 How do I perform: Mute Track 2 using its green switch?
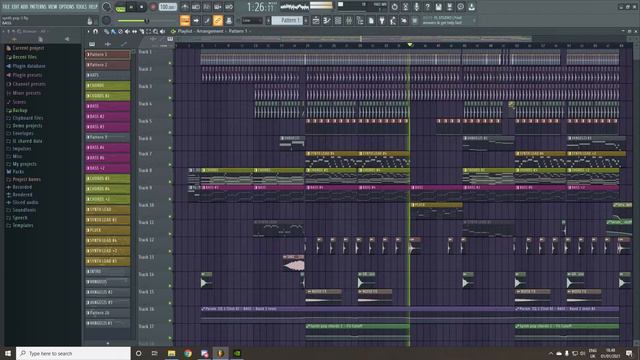click(170, 80)
